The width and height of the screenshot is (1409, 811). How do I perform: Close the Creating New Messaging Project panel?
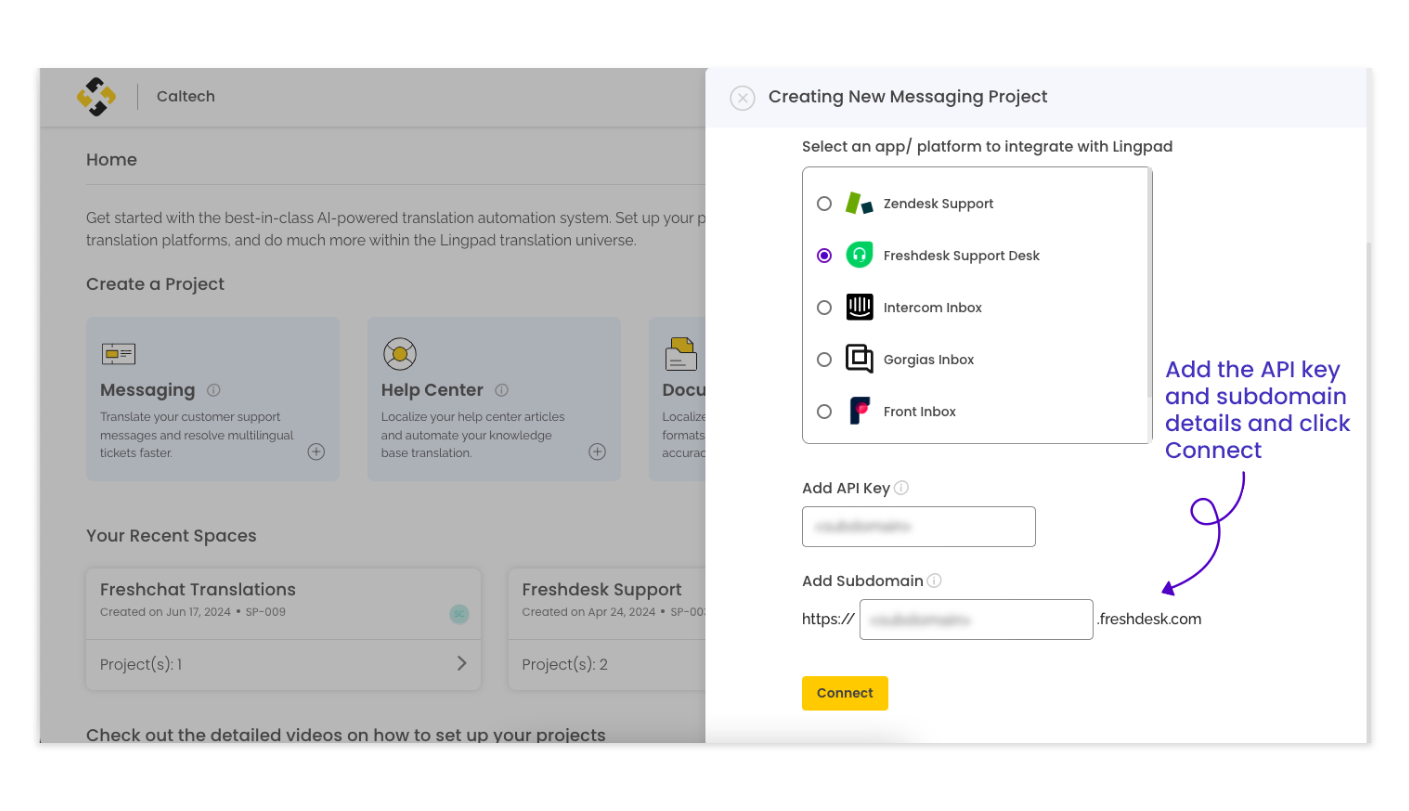pyautogui.click(x=742, y=98)
